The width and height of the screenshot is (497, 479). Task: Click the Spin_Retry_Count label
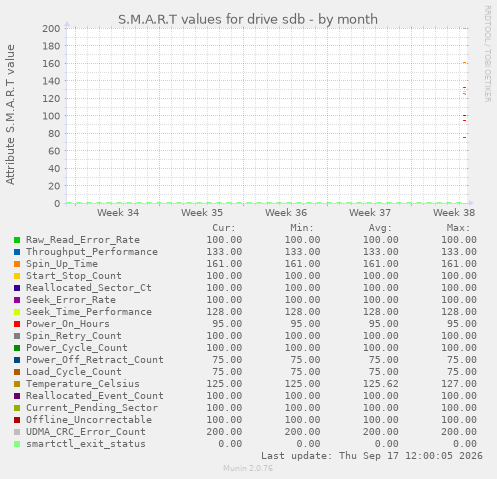74,336
